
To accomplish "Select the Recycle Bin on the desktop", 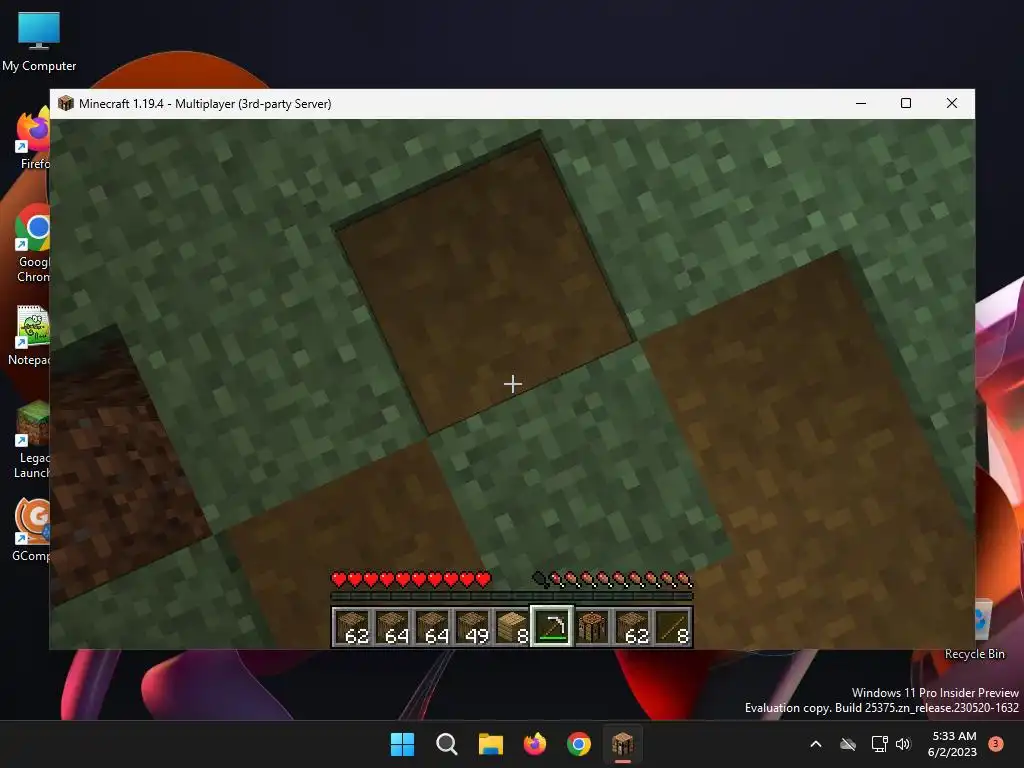I will point(984,629).
